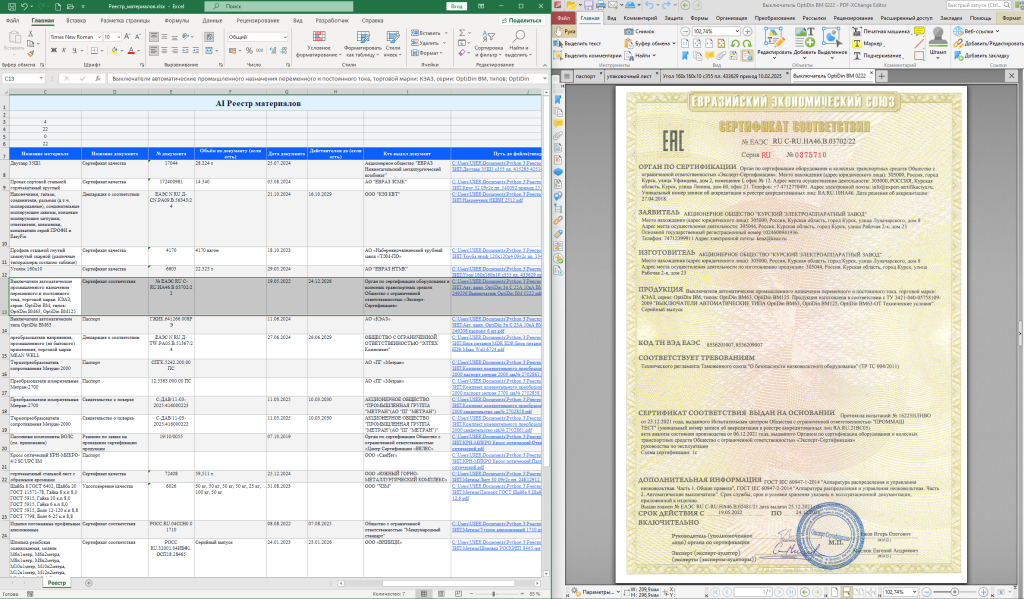Open the file path link in Уголок 160x10 row
Screen dimensions: 1024x599
point(496,272)
